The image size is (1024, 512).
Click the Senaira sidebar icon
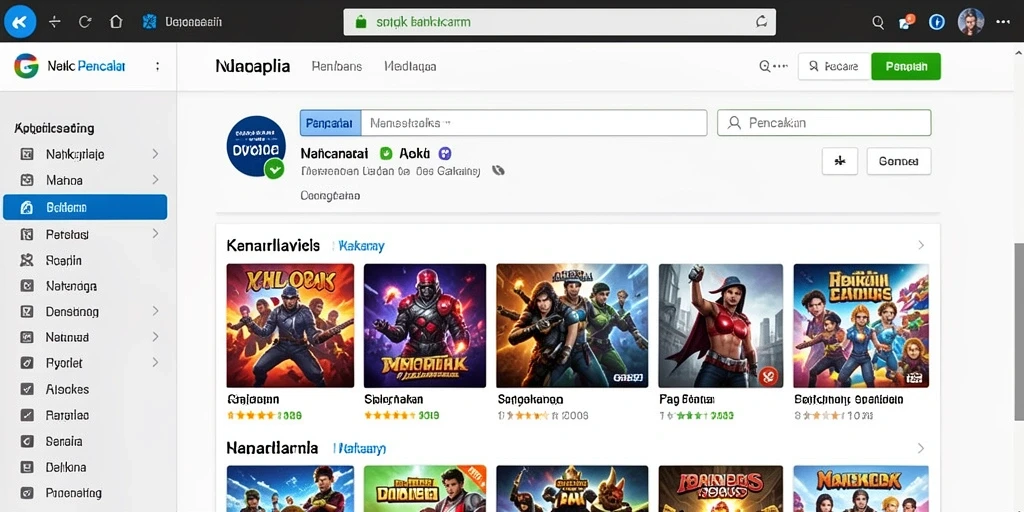pos(27,441)
